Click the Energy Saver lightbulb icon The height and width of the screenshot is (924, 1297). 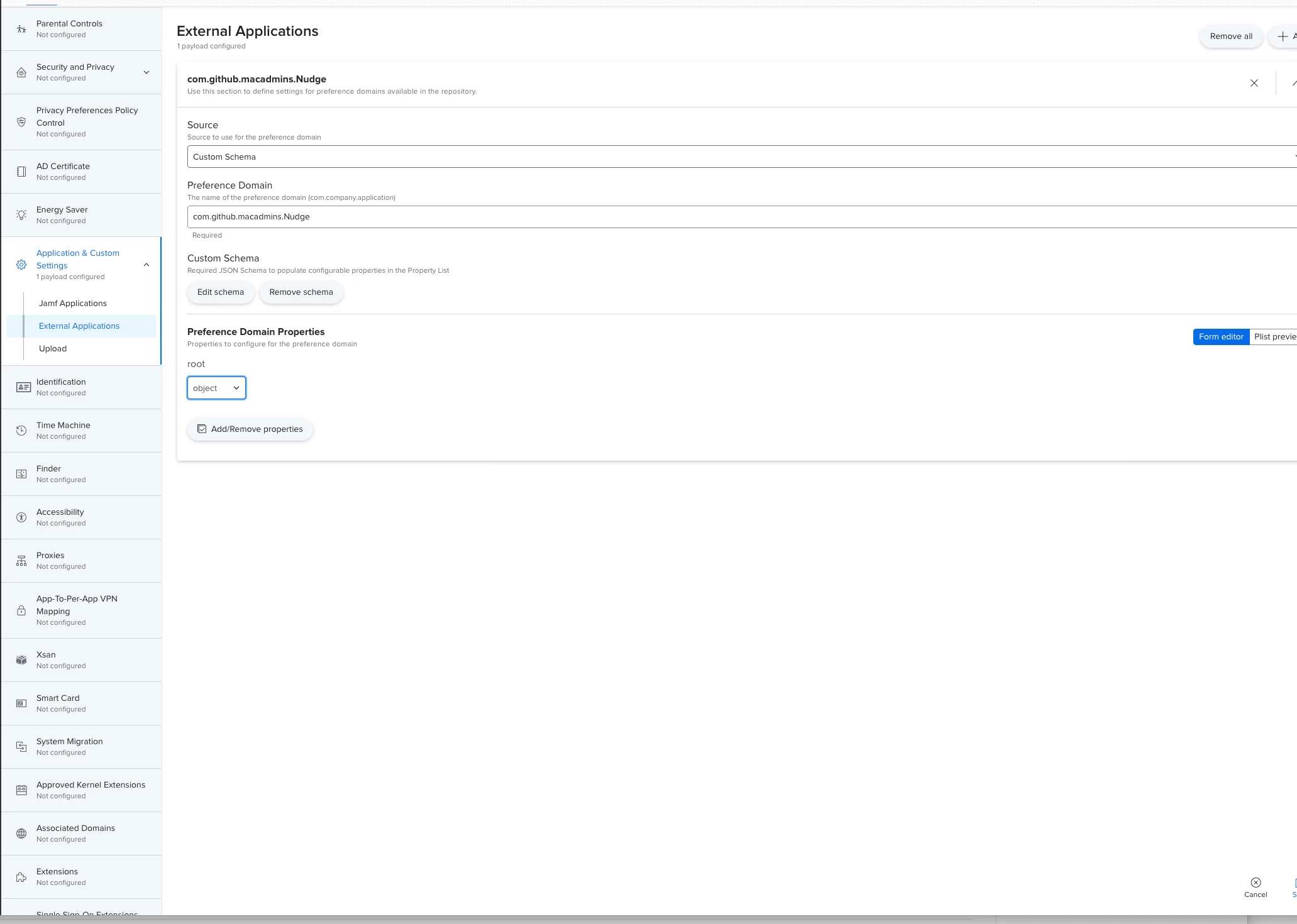coord(21,215)
